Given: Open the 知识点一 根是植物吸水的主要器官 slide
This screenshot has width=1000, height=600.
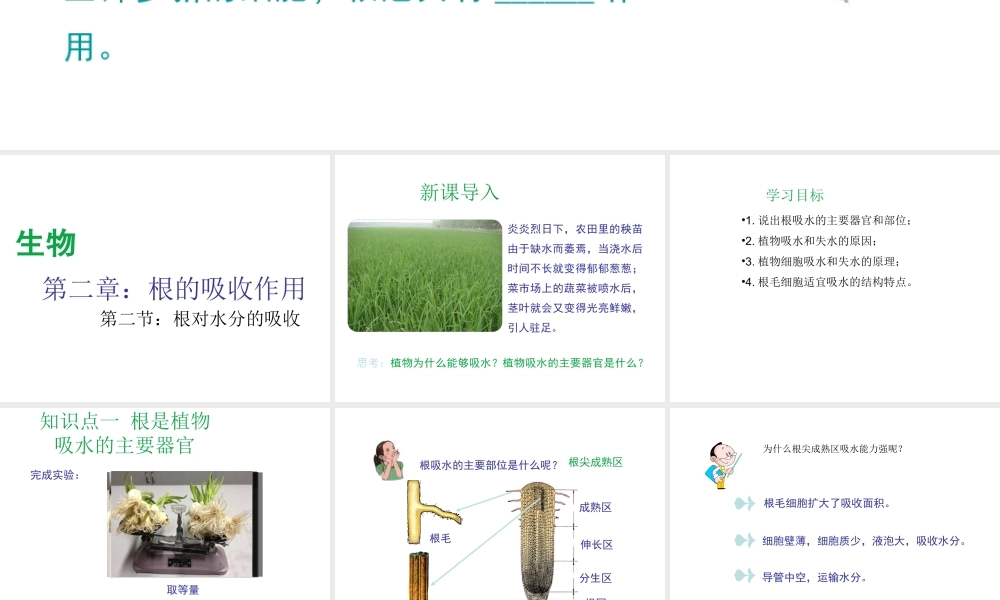Looking at the screenshot, I should (x=165, y=504).
